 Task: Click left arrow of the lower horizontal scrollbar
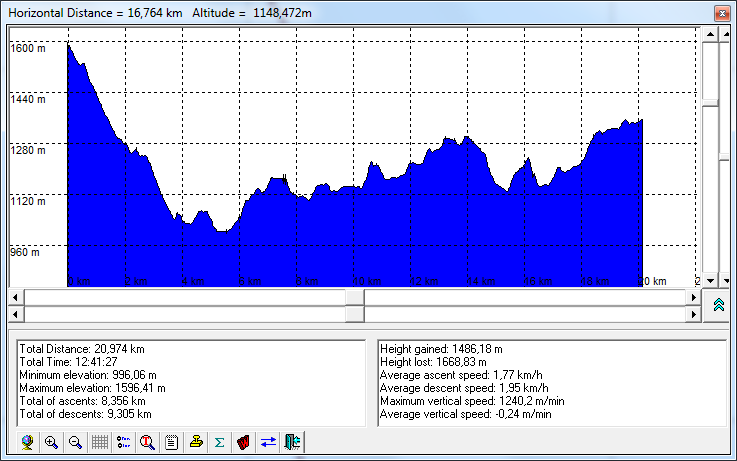pos(15,314)
